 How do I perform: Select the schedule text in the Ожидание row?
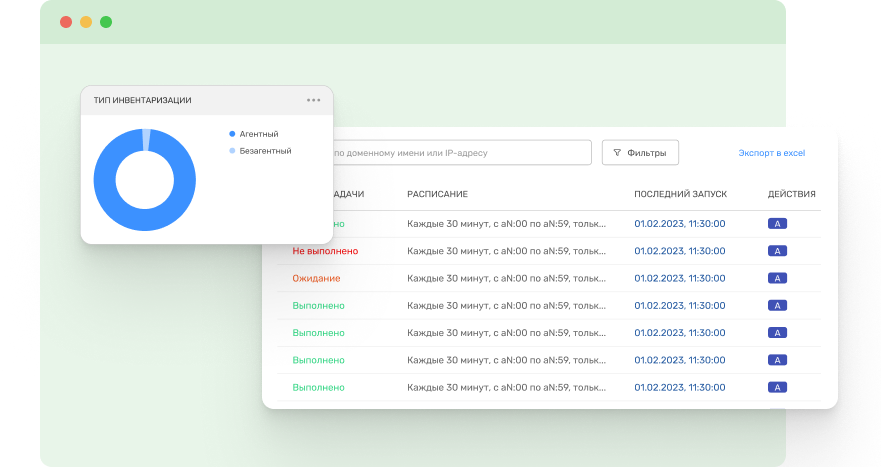(506, 278)
